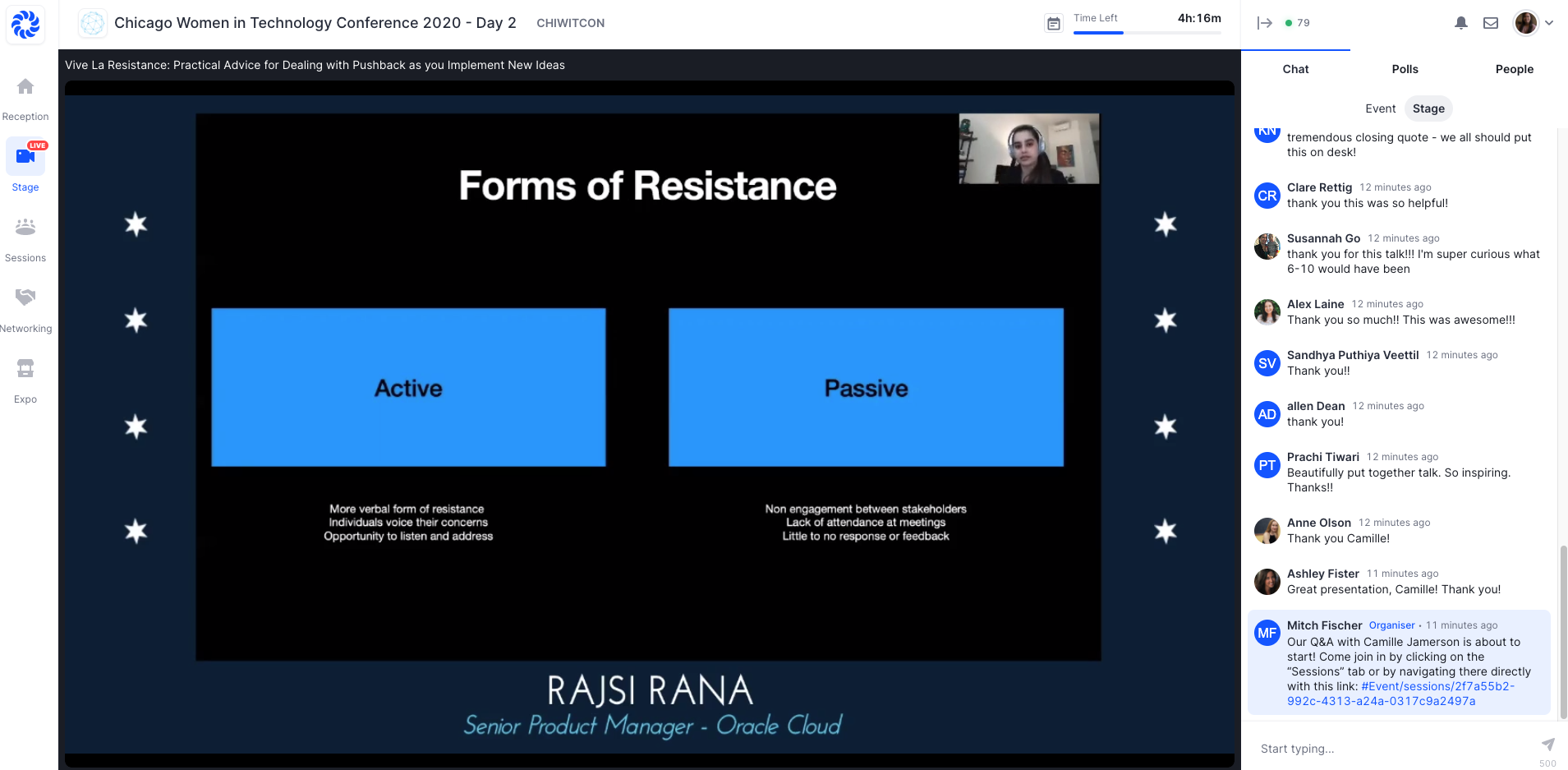
Task: Open the schedule calendar icon
Action: tap(1053, 23)
